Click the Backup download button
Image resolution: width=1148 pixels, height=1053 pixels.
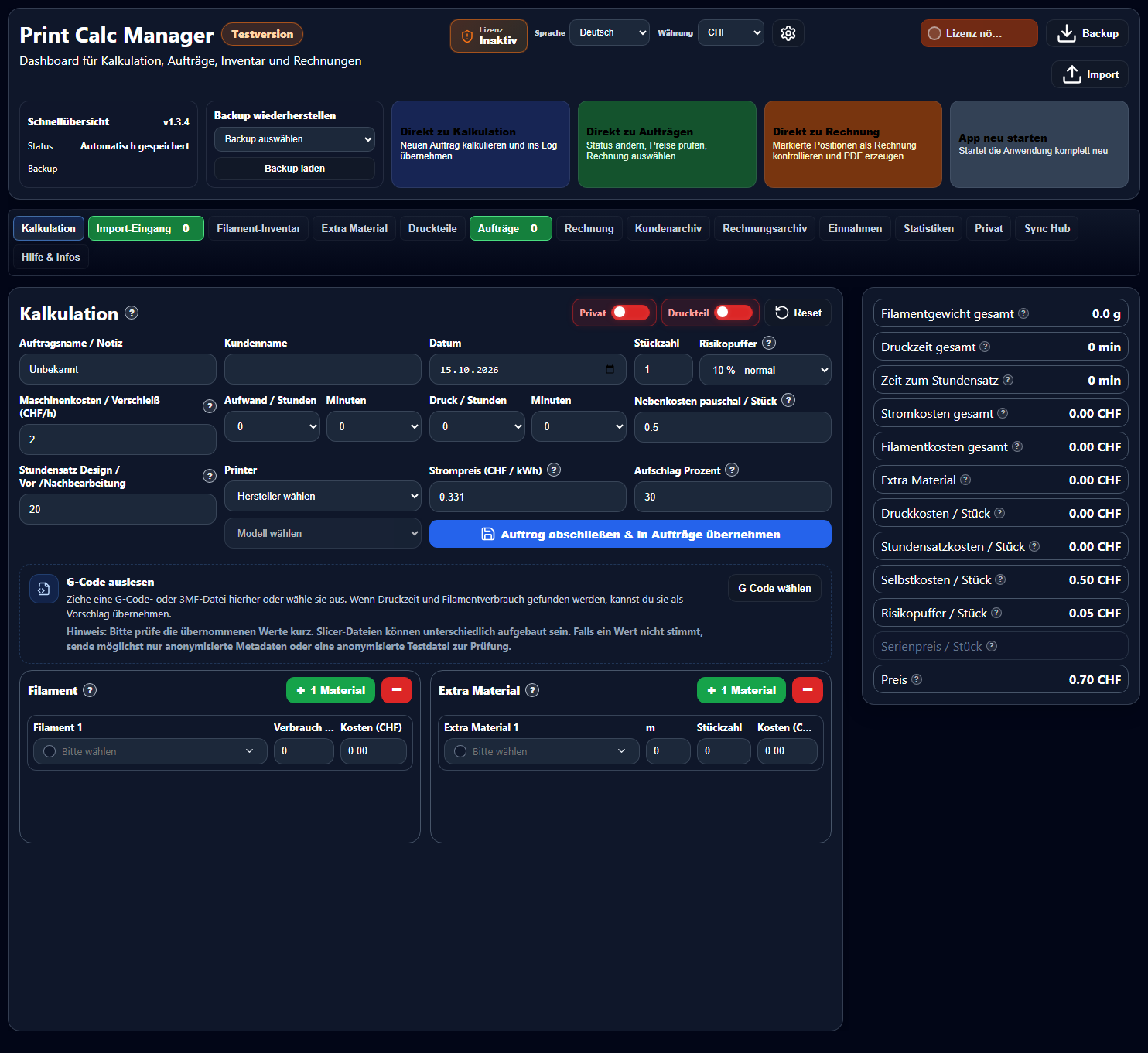pyautogui.click(x=1087, y=33)
